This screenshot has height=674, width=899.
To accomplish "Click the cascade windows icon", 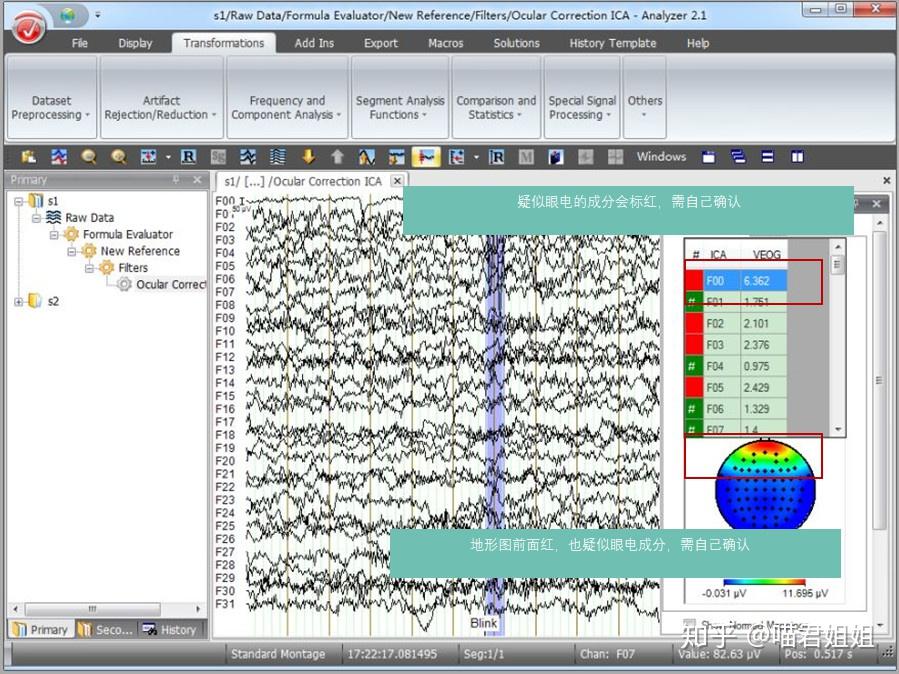I will pos(738,156).
